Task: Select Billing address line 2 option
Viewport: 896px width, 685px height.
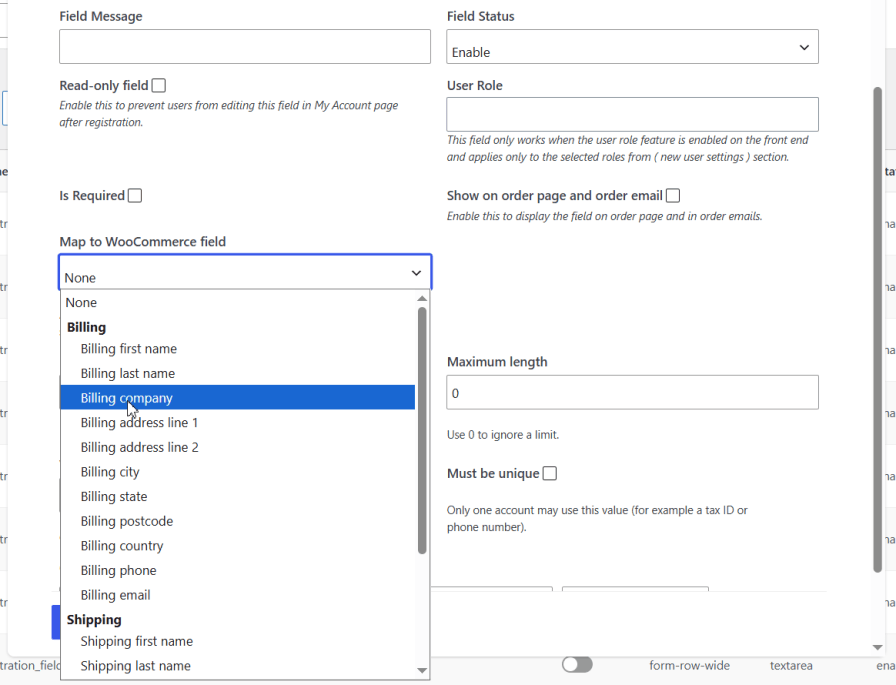Action: (x=238, y=447)
